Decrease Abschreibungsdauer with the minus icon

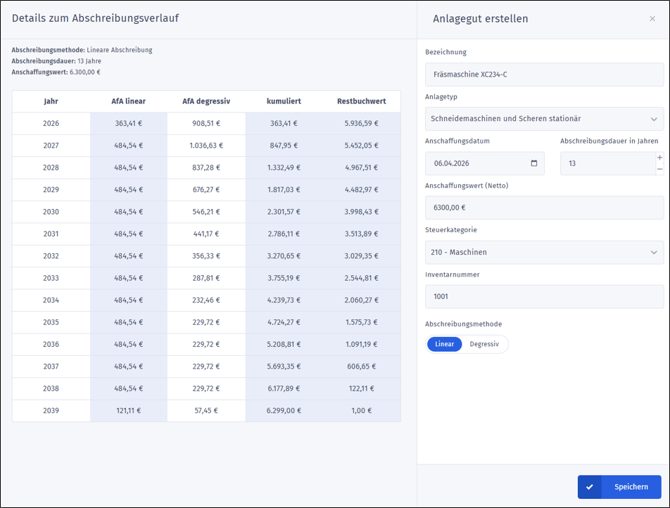[x=659, y=169]
